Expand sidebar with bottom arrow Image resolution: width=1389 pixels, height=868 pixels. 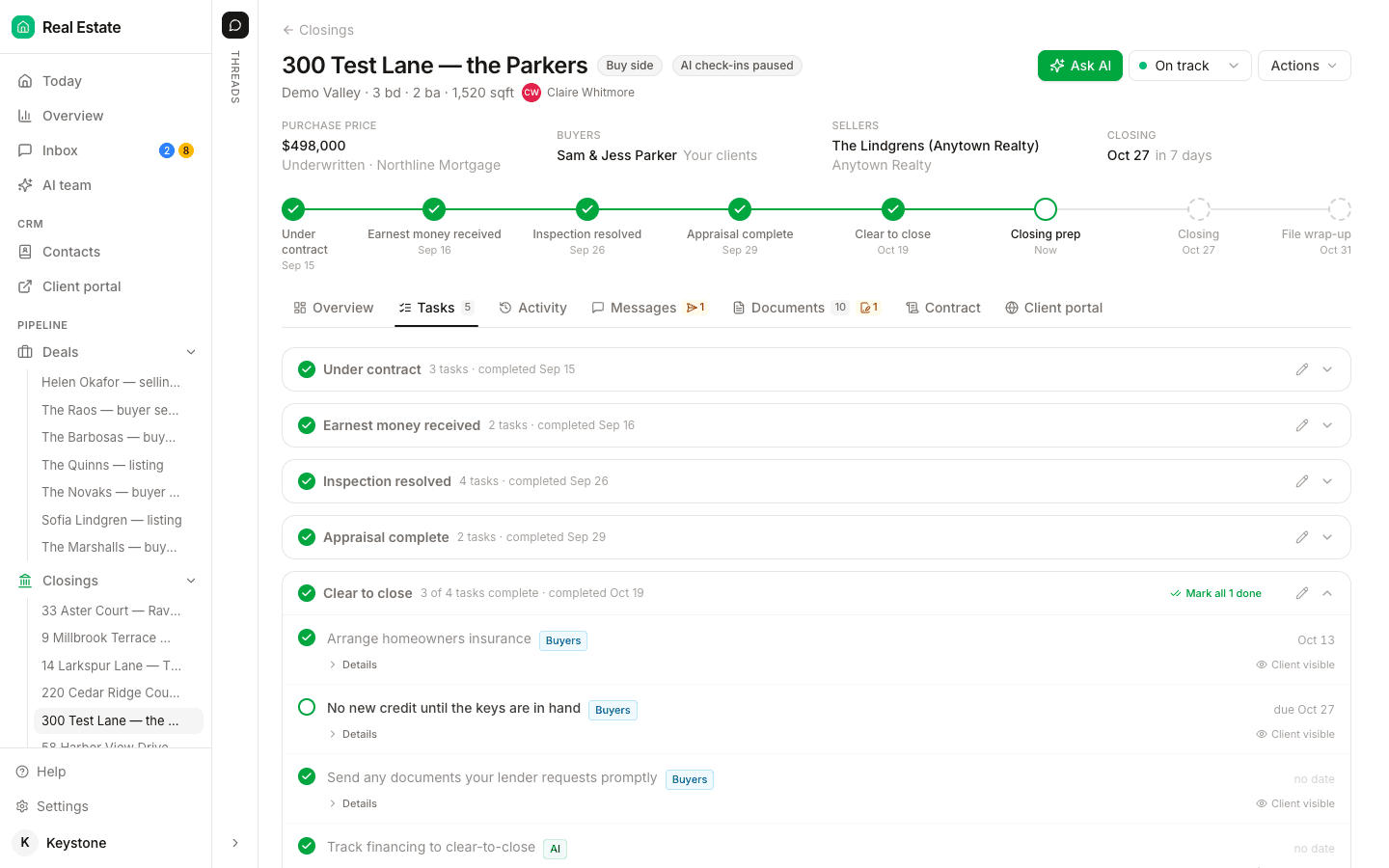coord(235,843)
